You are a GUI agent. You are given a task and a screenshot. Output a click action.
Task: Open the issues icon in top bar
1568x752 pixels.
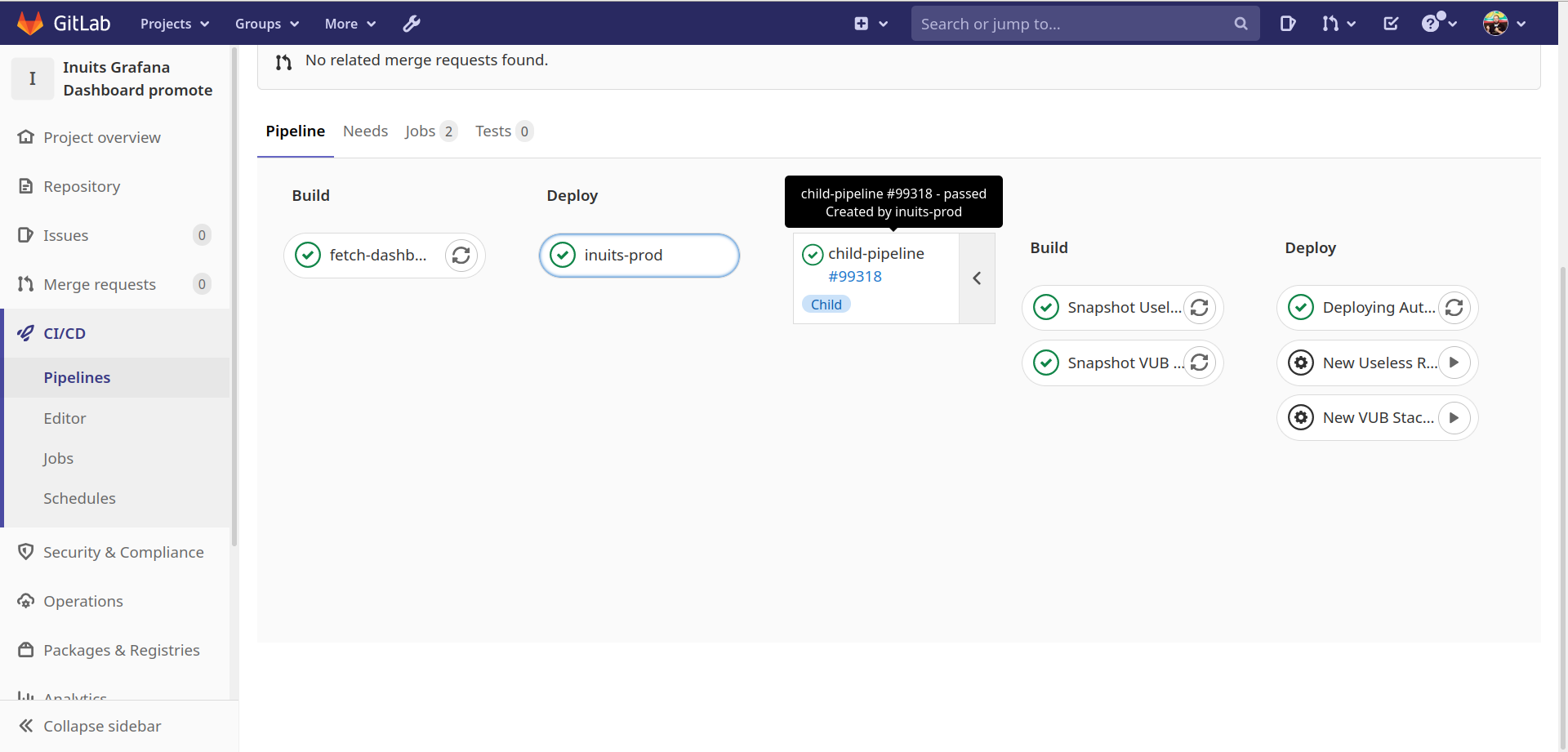pos(1288,24)
